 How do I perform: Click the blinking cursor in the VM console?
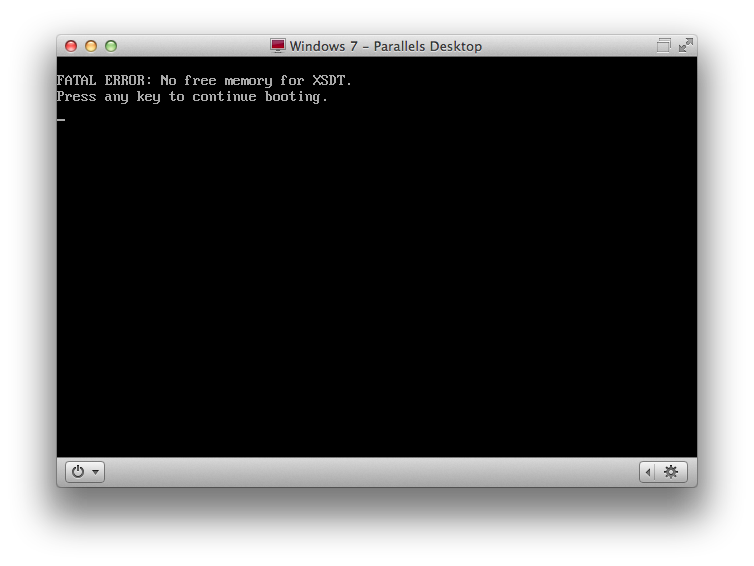pos(61,119)
